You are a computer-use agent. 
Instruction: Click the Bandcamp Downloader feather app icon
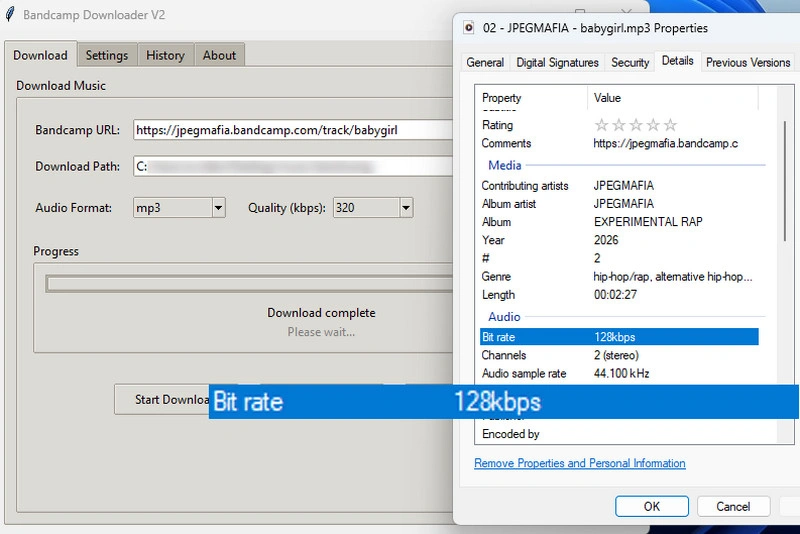click(10, 14)
